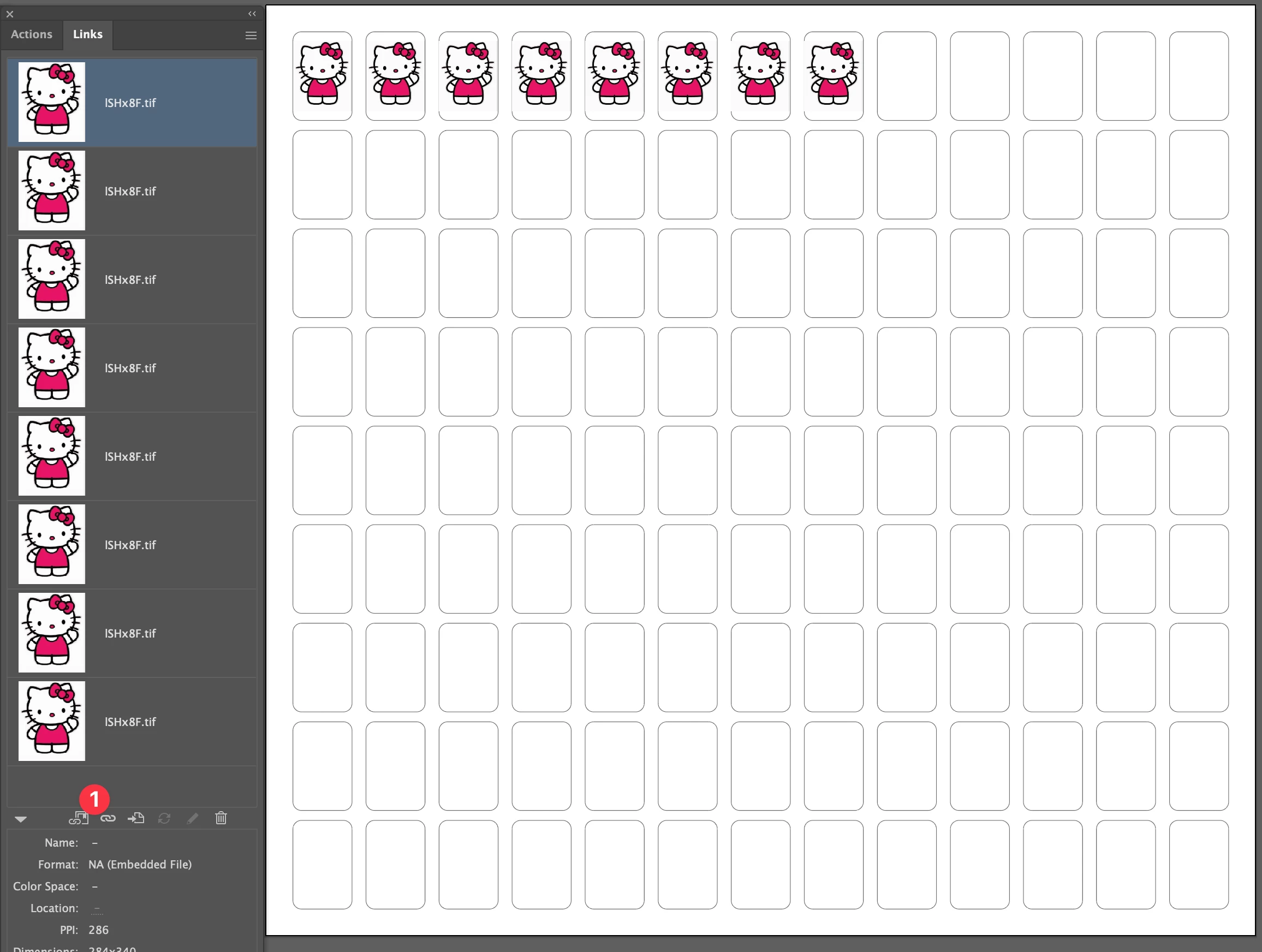1262x952 pixels.
Task: Click the fourth ISHx8F.tif link thumbnail
Action: tap(51, 367)
